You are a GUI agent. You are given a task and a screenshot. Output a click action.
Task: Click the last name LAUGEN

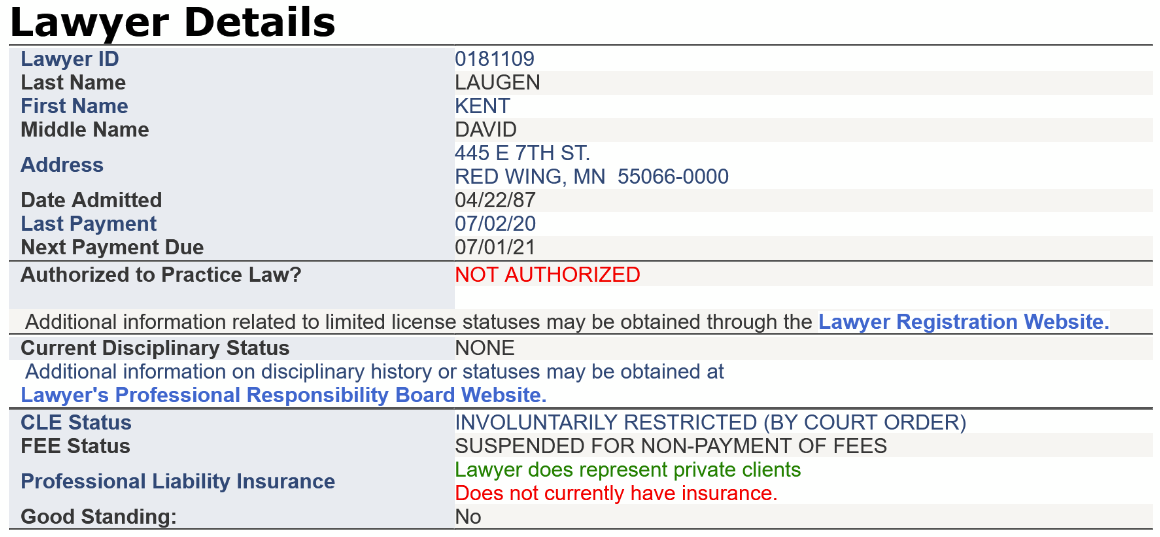(497, 83)
